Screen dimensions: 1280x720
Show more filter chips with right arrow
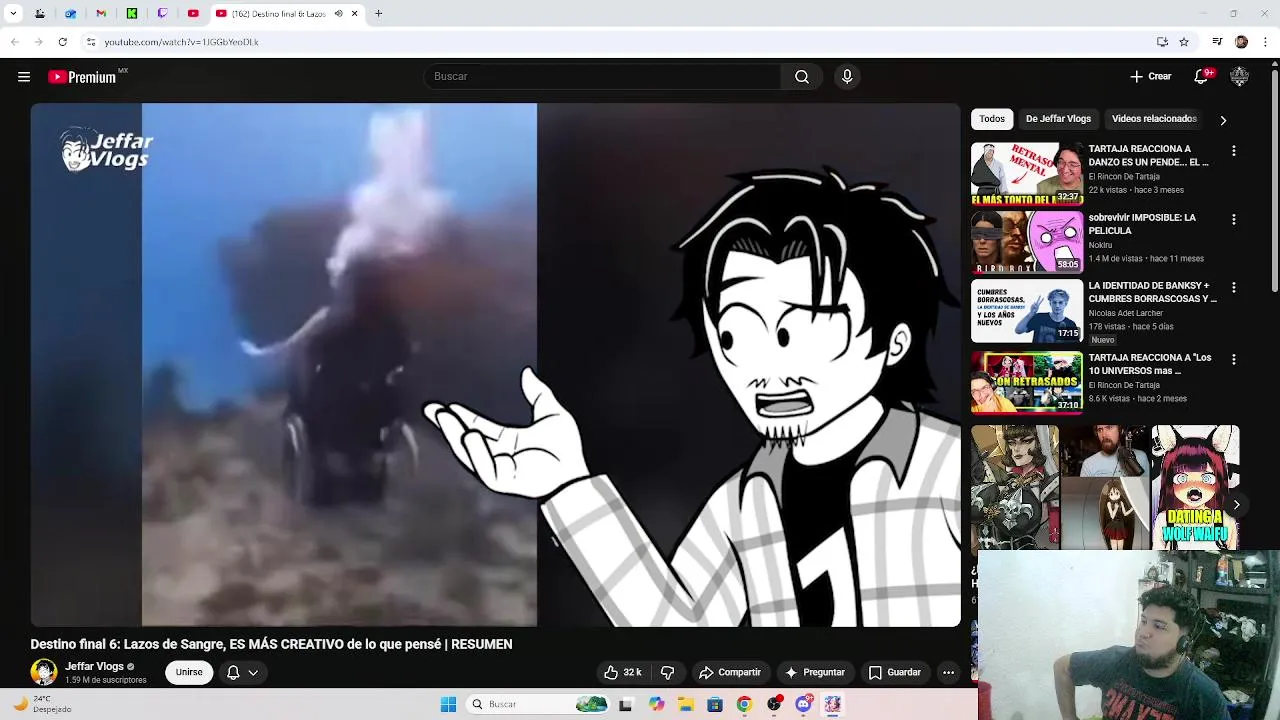[1223, 120]
